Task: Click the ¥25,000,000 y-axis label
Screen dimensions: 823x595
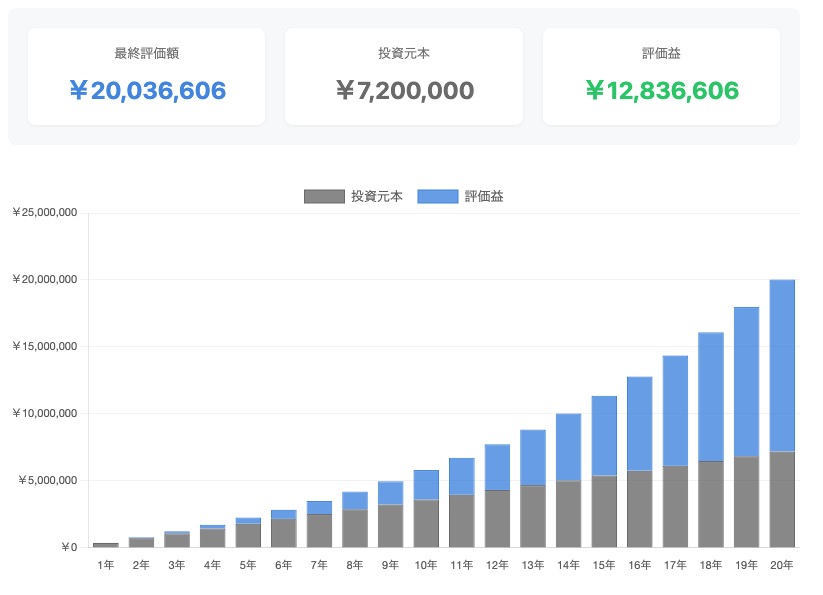Action: tap(45, 213)
